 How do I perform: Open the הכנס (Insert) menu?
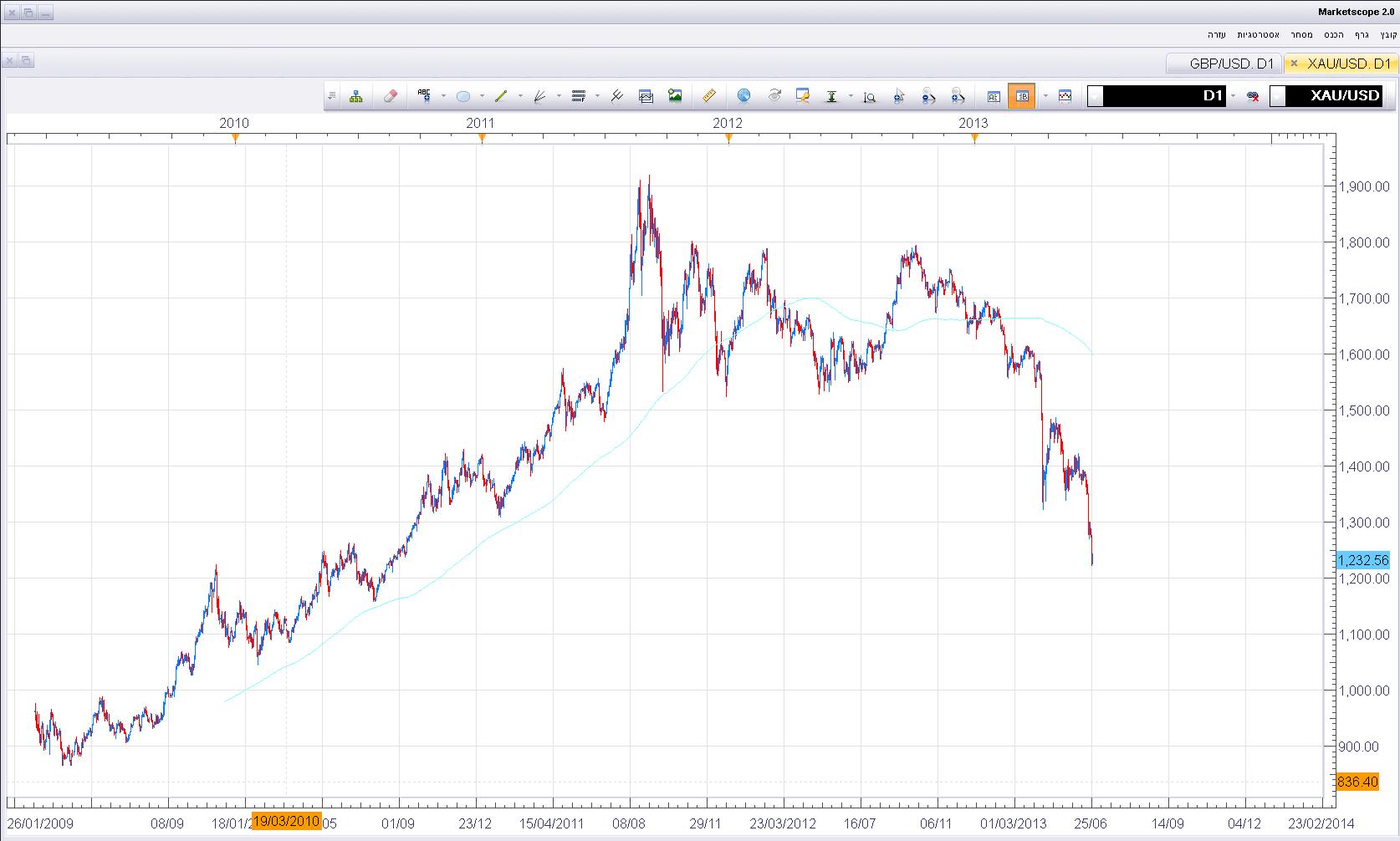tap(1334, 34)
